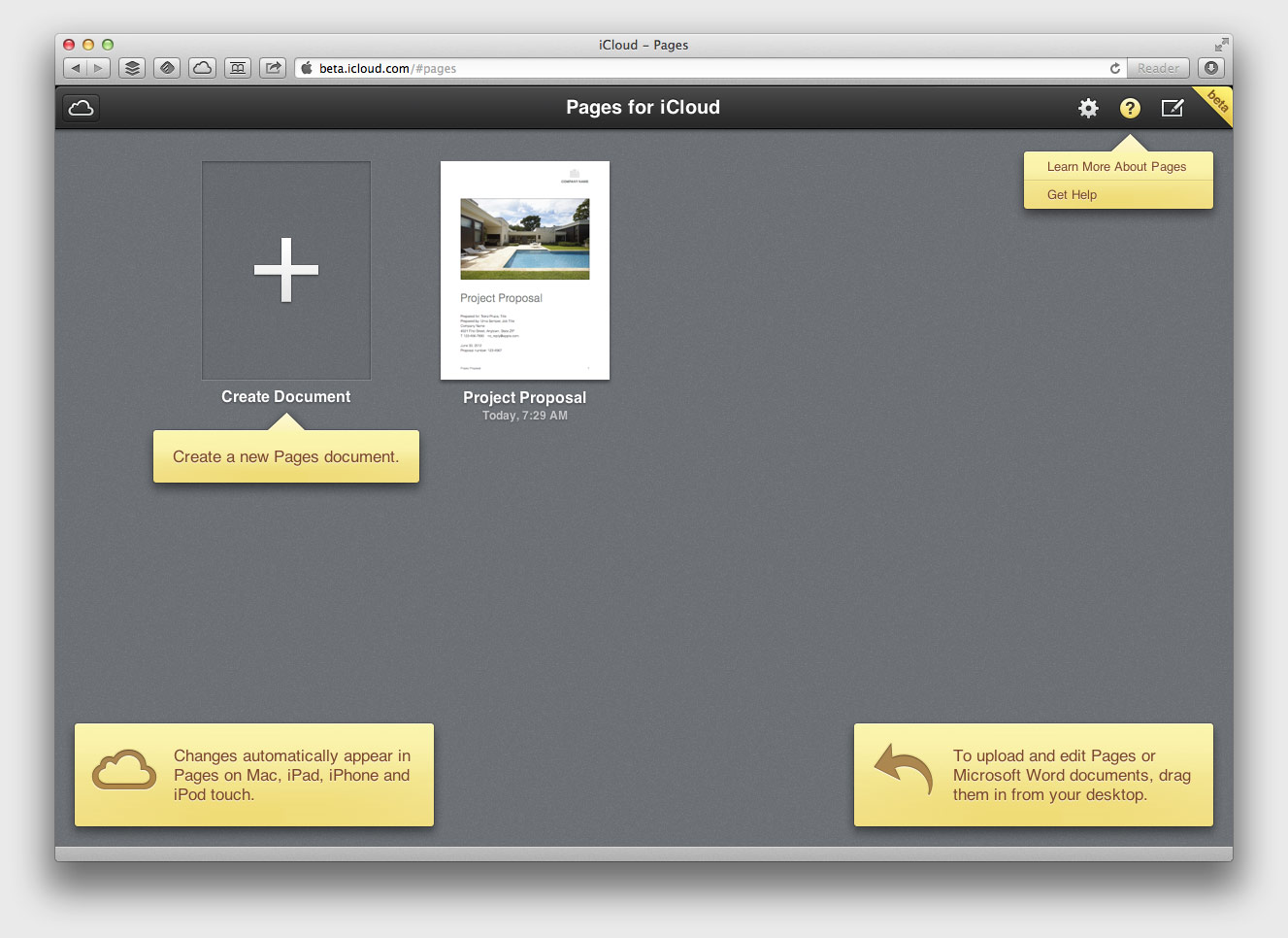Choose Get Help from the menu
This screenshot has height=938, width=1288.
point(1072,195)
